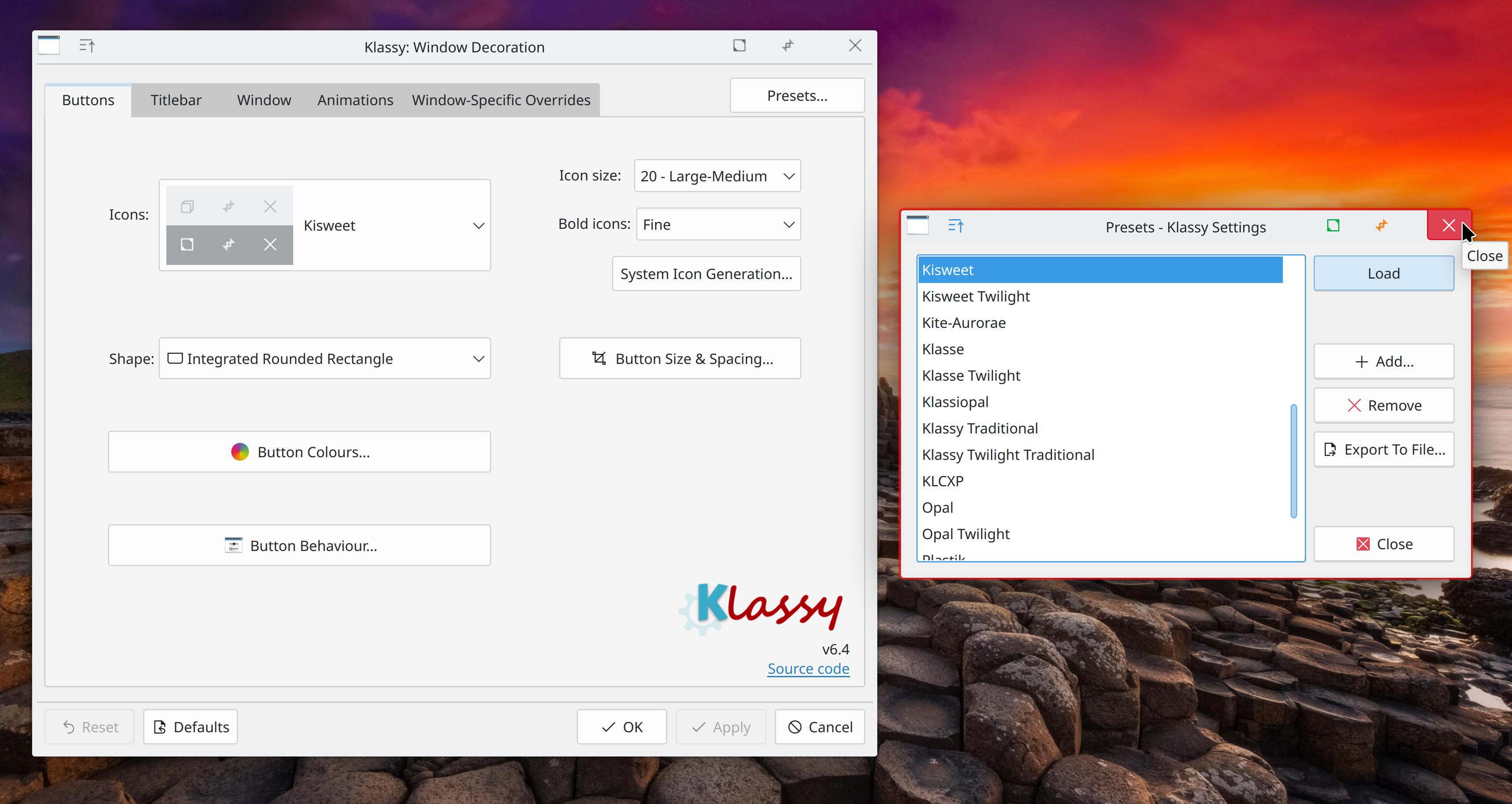Click the presets list scrollbar
Viewport: 1512px width, 804px height.
[x=1294, y=461]
